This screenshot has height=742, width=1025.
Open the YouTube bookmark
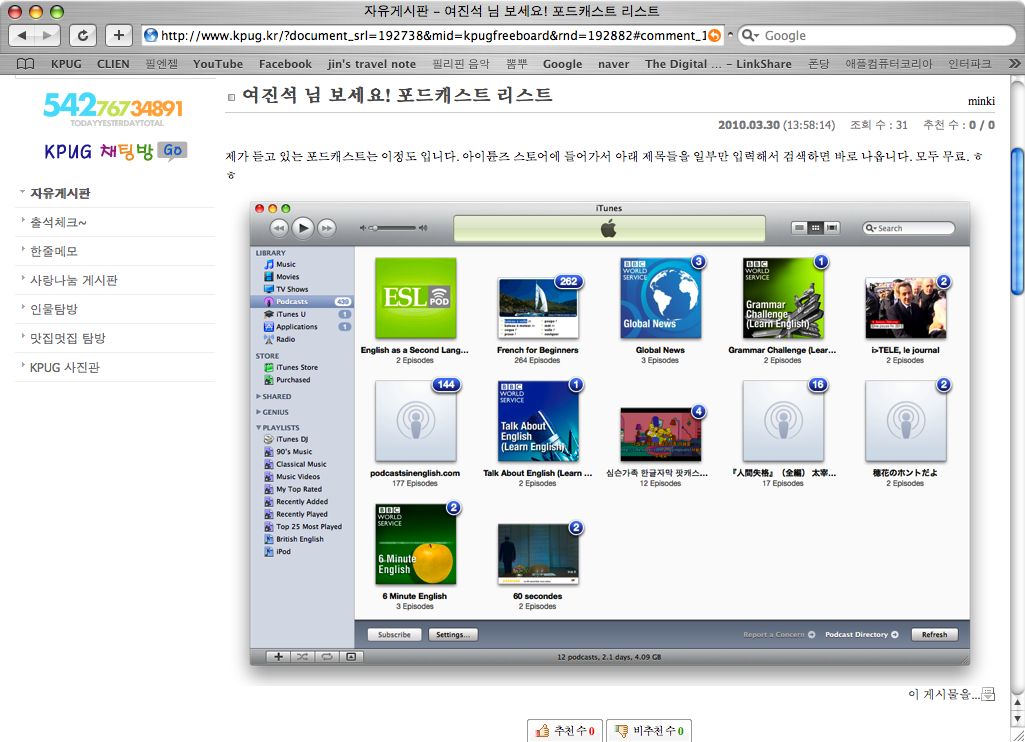218,64
